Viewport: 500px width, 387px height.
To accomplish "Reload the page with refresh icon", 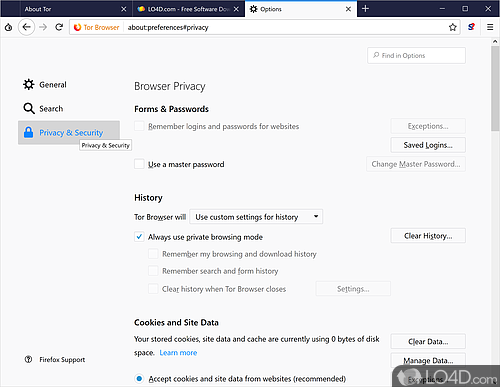I will [59, 27].
